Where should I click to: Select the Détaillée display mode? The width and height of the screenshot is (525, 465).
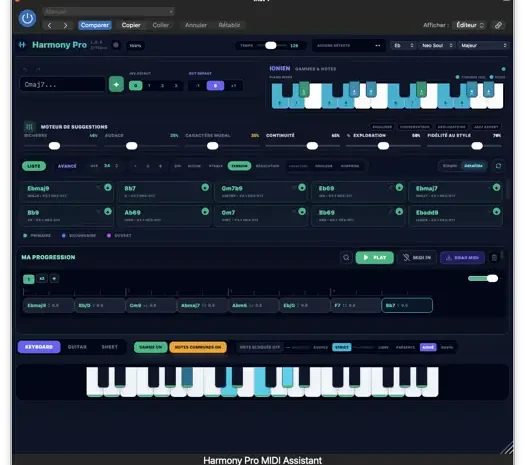pos(473,166)
